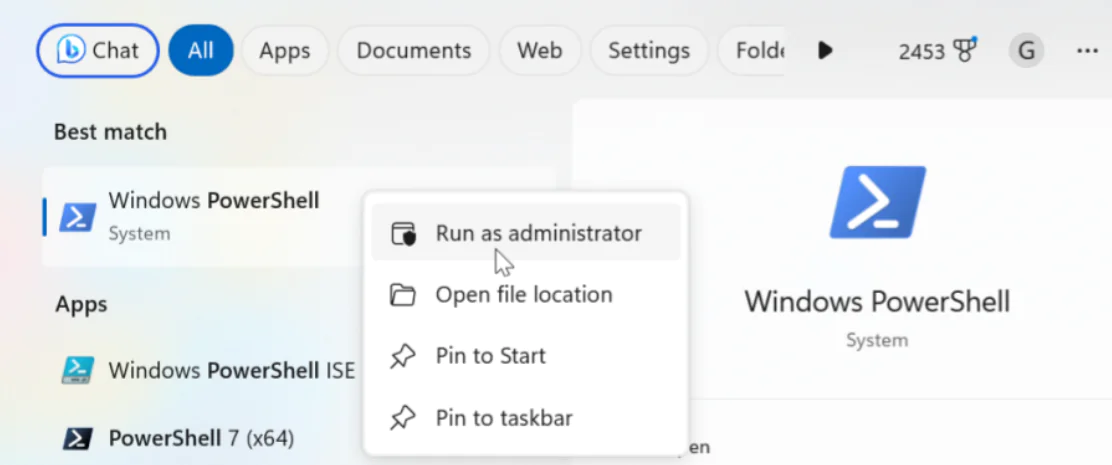
Task: Open the G account avatar
Action: pyautogui.click(x=1026, y=50)
